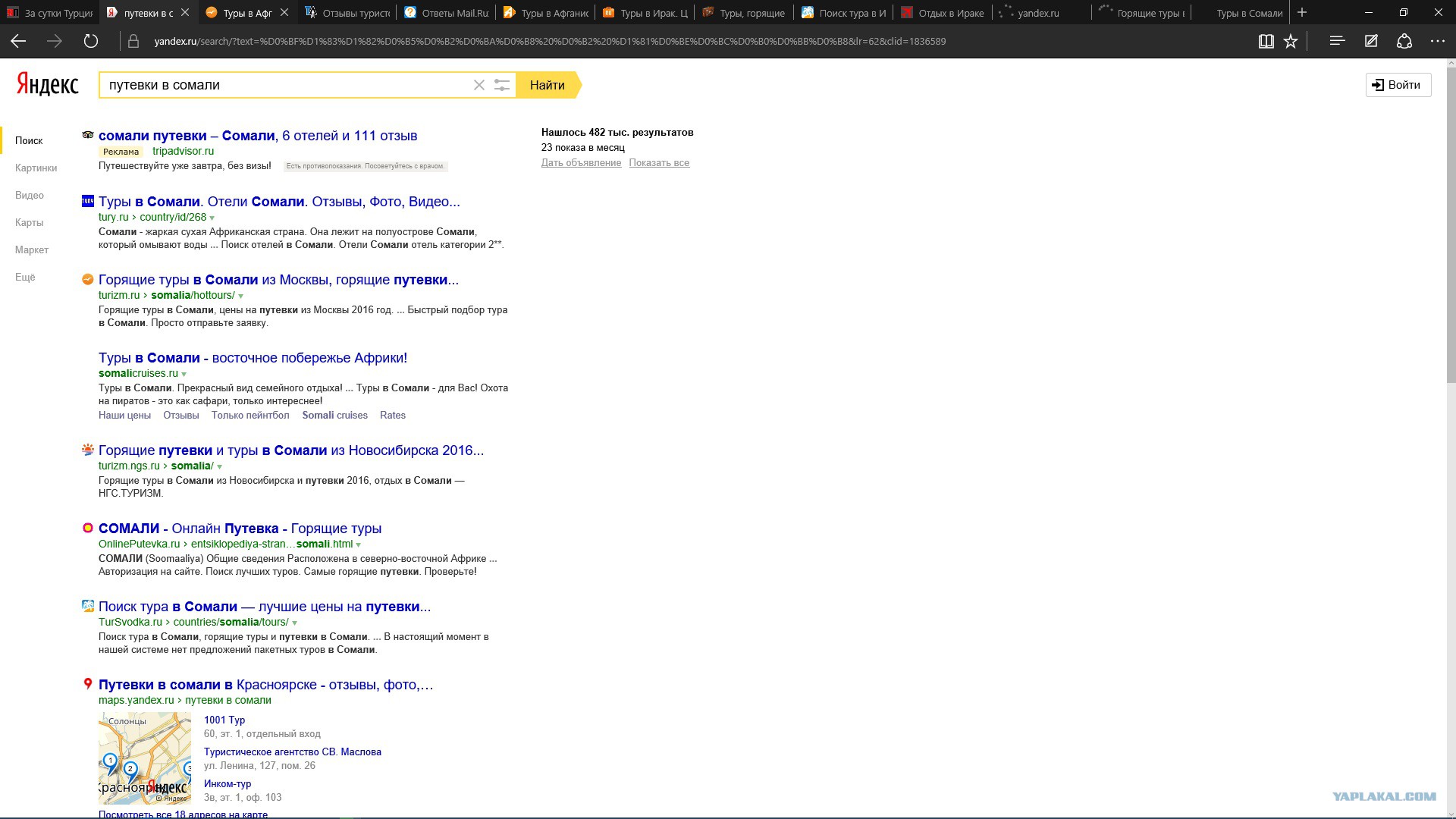Switch to the 'Отдых в Ираке' tab
The width and height of the screenshot is (1456, 819).
click(x=943, y=13)
